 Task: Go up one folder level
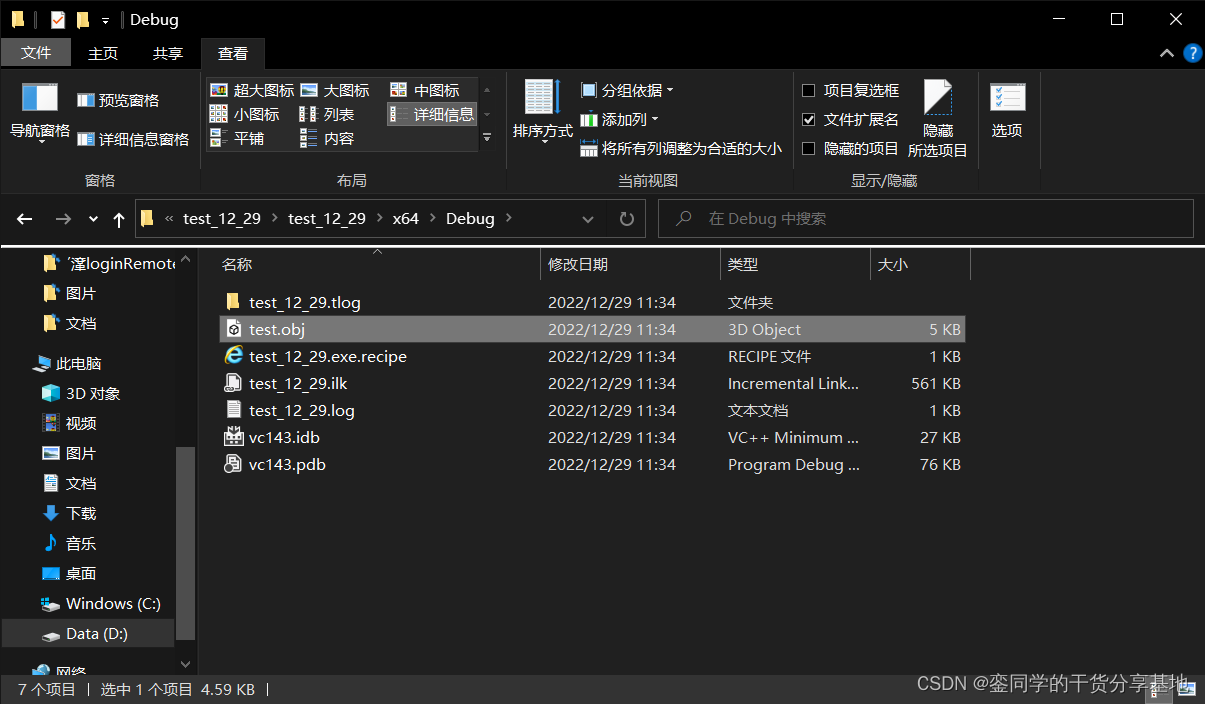click(119, 219)
